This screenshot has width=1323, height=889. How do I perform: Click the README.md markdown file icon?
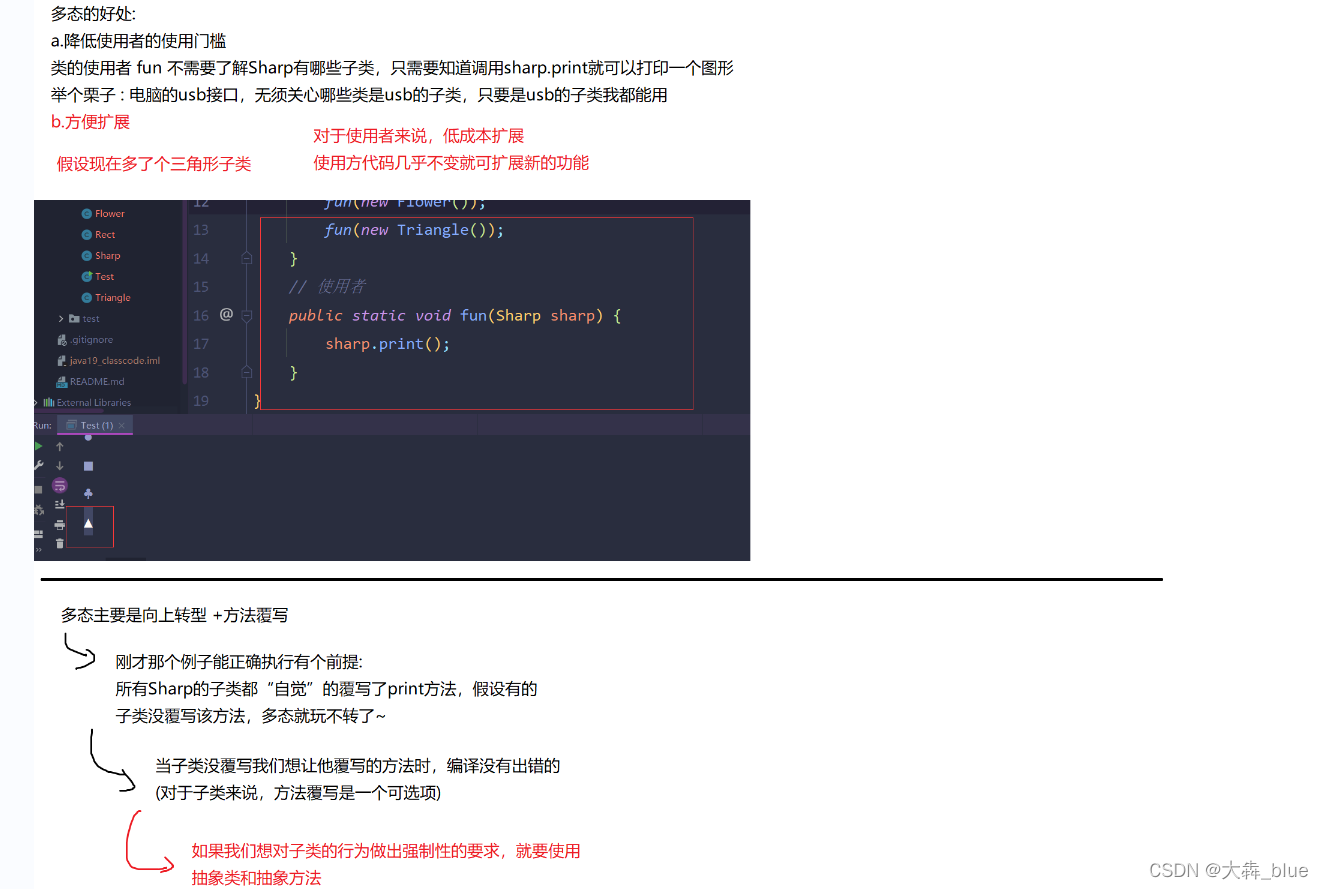pyautogui.click(x=62, y=382)
